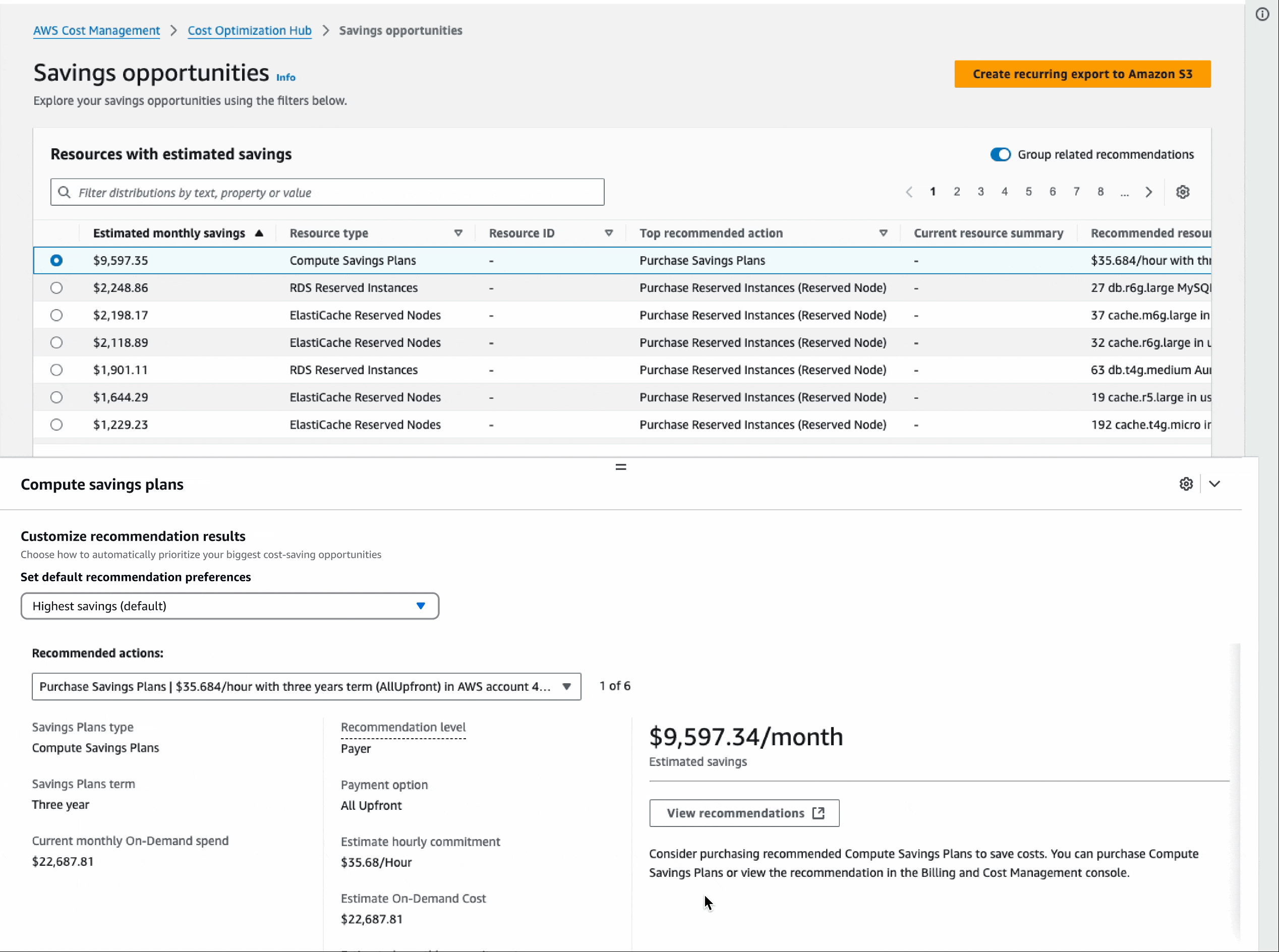Click Create recurring export to Amazon S3
This screenshot has width=1279, height=952.
click(1082, 74)
